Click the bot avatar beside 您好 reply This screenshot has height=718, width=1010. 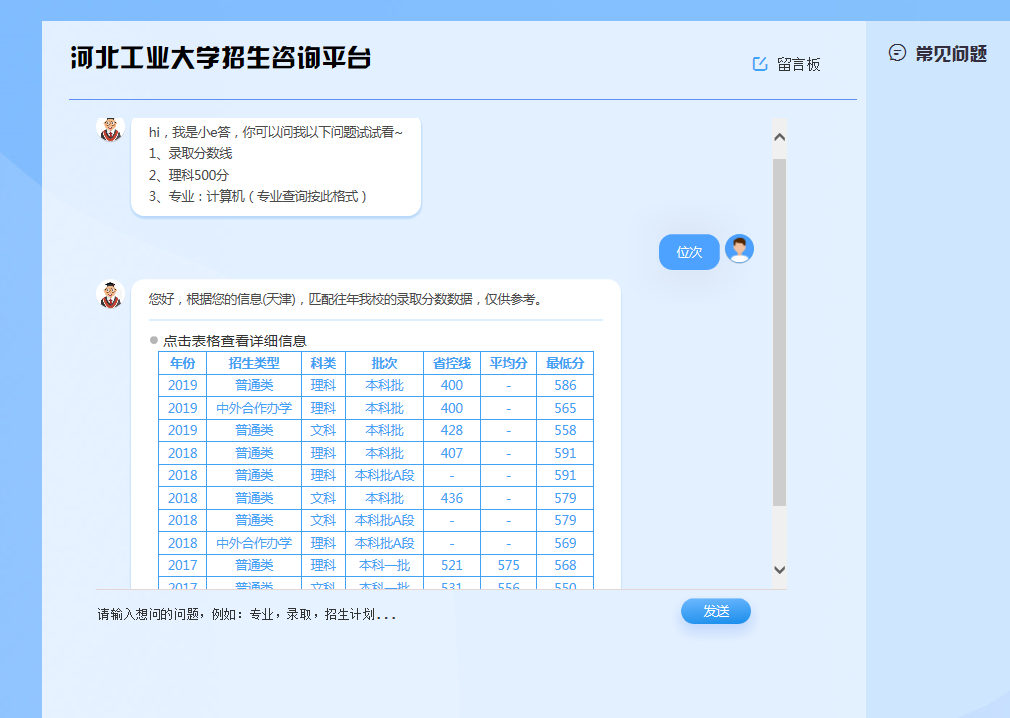(110, 294)
